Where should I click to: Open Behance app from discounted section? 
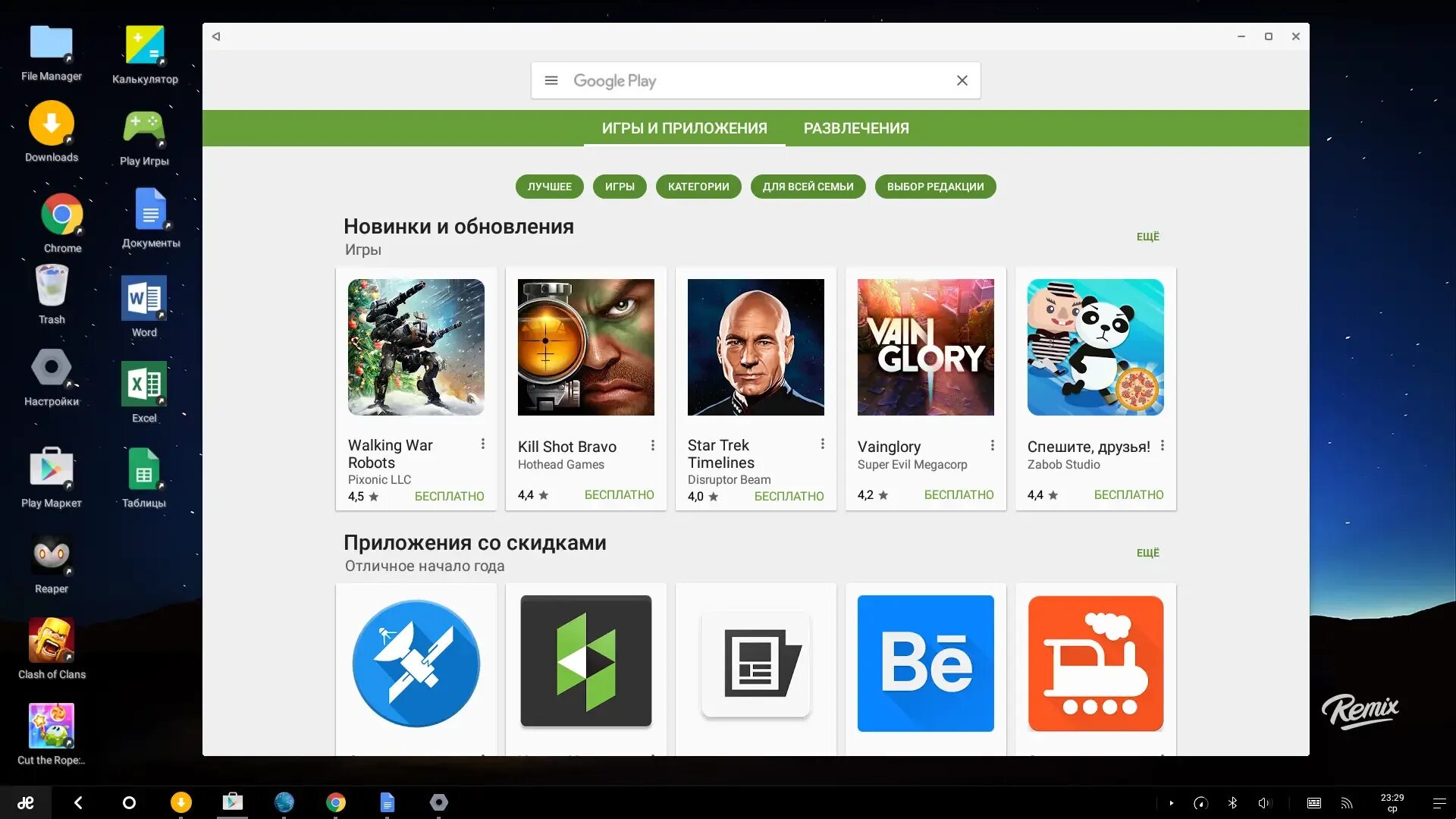tap(925, 663)
